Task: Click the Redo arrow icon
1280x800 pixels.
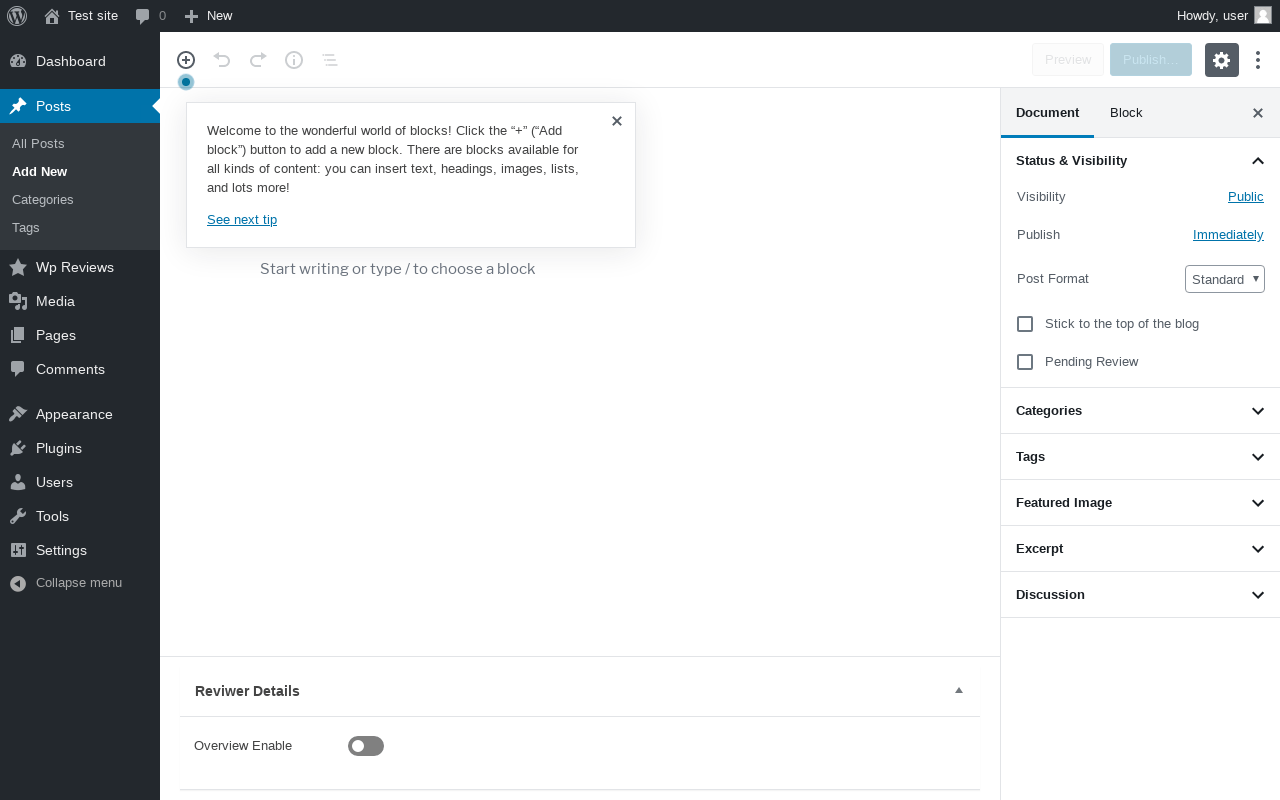Action: [x=258, y=60]
